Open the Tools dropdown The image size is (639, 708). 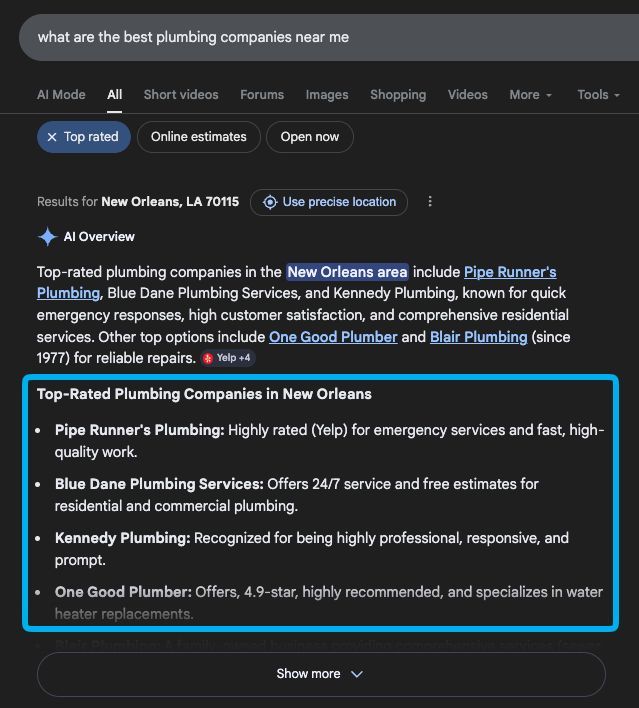[x=598, y=94]
